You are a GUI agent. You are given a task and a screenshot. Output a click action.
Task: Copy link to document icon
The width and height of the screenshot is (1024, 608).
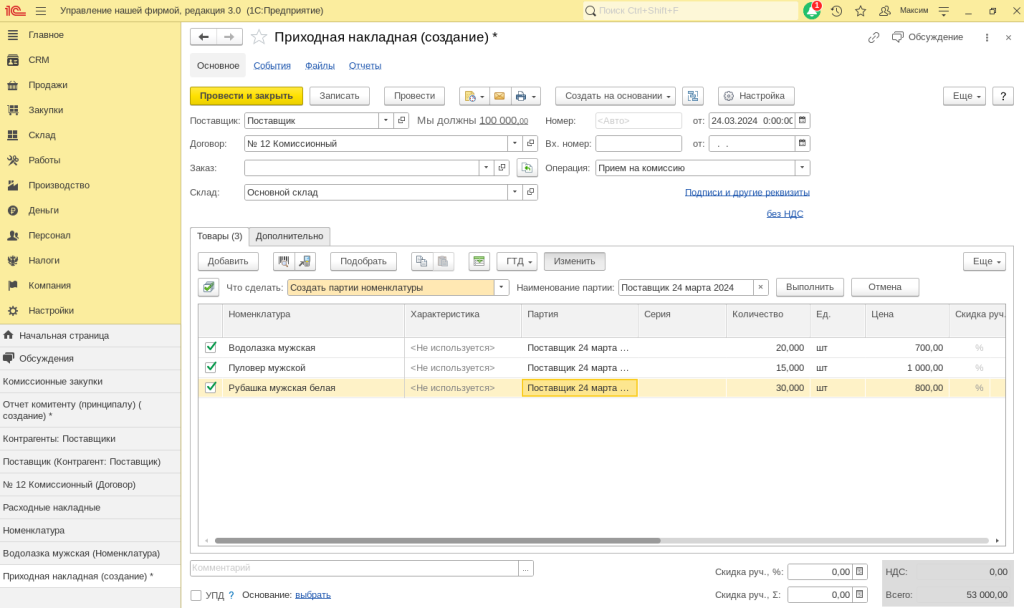pos(873,37)
